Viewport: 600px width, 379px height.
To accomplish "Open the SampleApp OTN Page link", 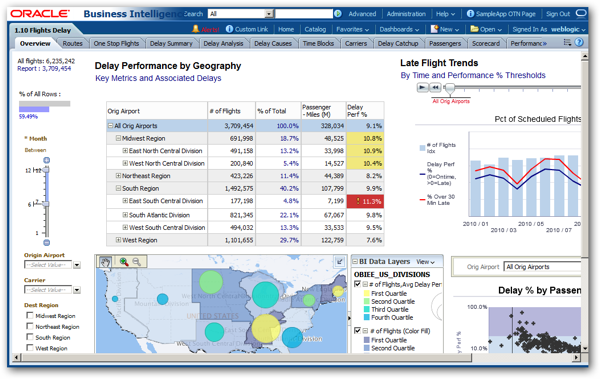I will pyautogui.click(x=506, y=14).
